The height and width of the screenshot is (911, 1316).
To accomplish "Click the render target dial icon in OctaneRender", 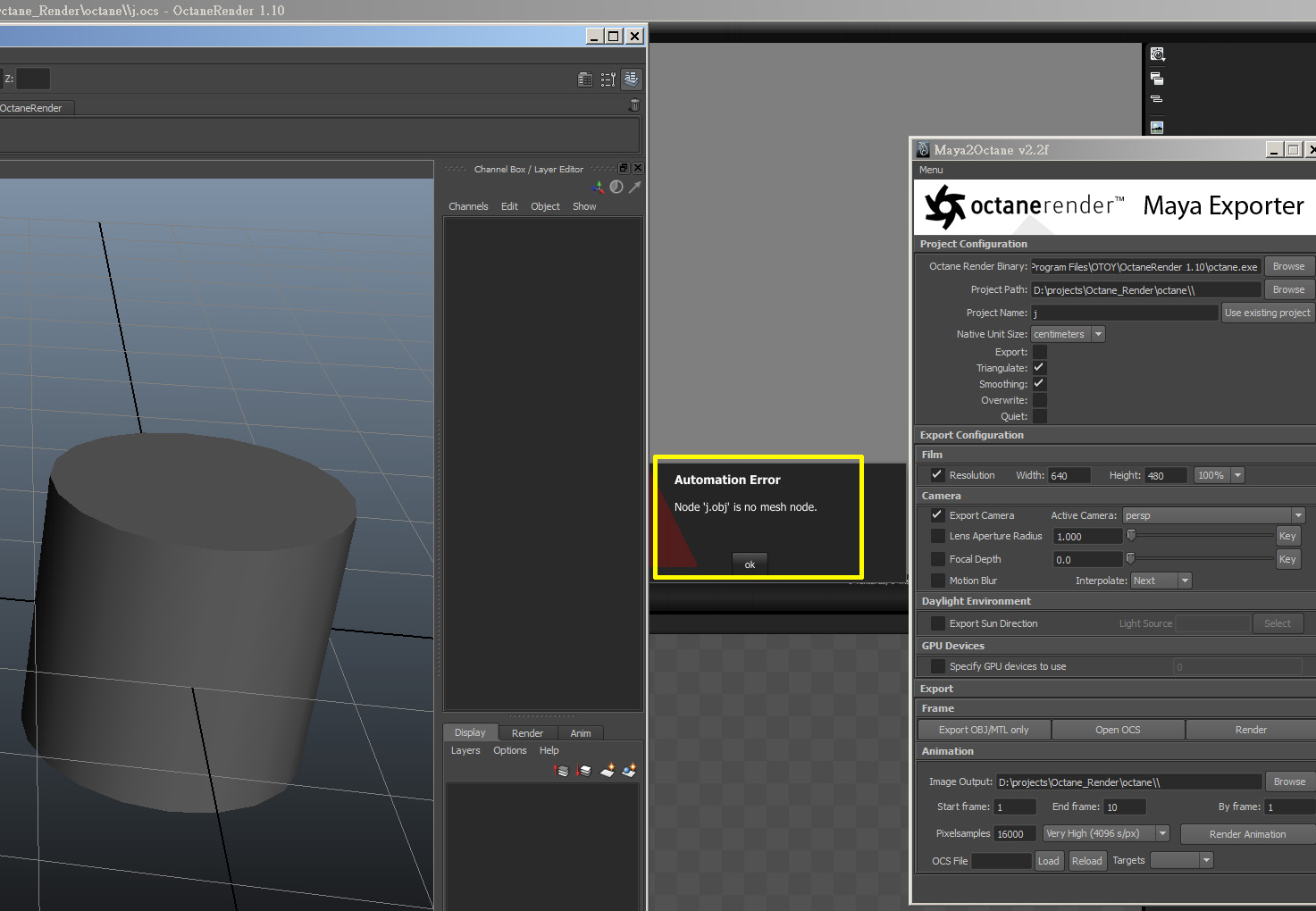I will tap(1157, 54).
